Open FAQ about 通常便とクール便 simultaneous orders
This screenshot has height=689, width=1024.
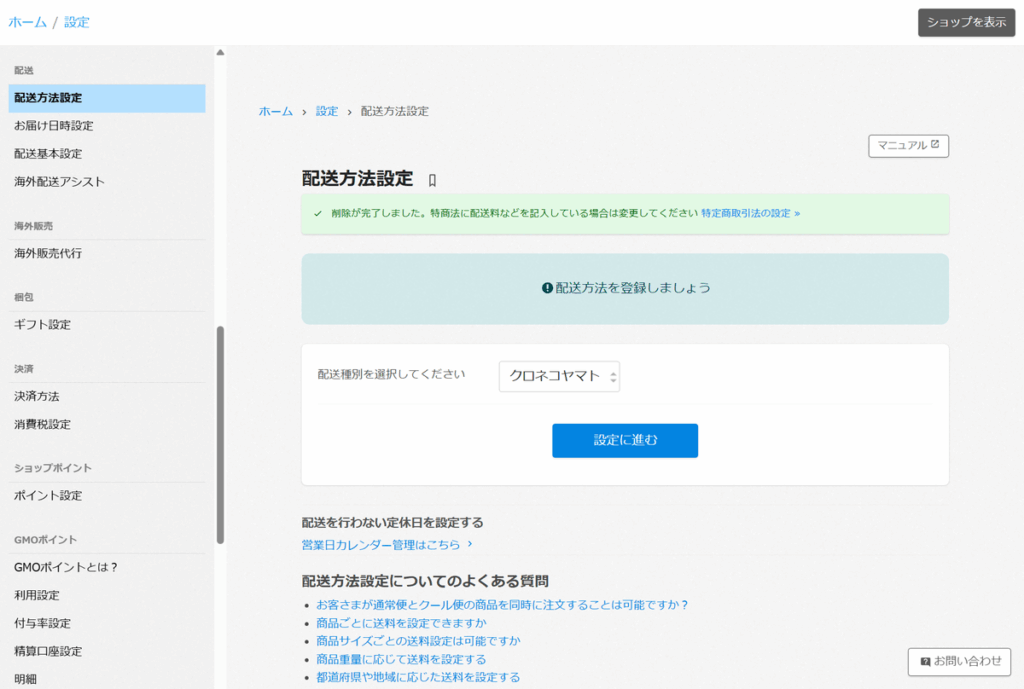pyautogui.click(x=502, y=605)
